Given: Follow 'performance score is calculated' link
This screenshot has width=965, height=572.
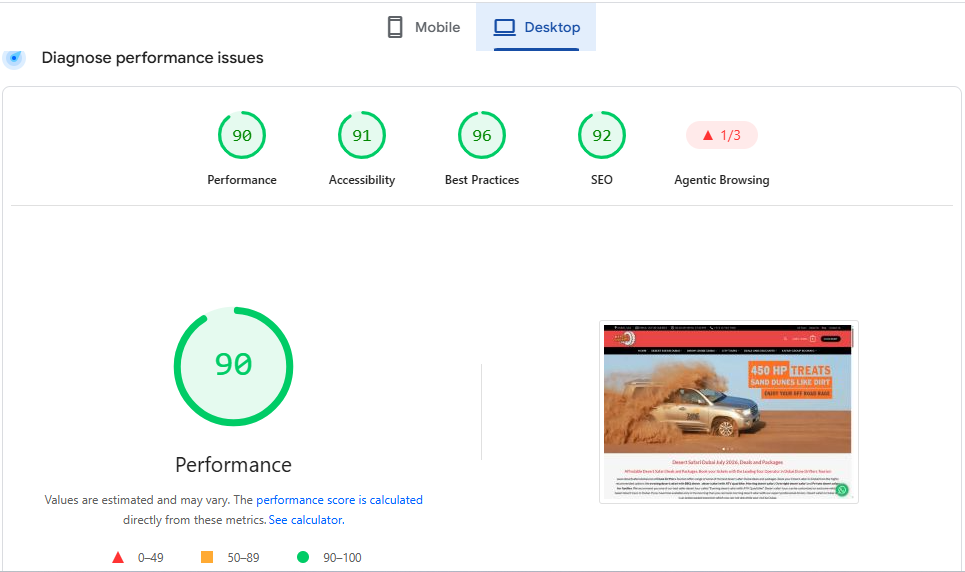Looking at the screenshot, I should pos(339,500).
